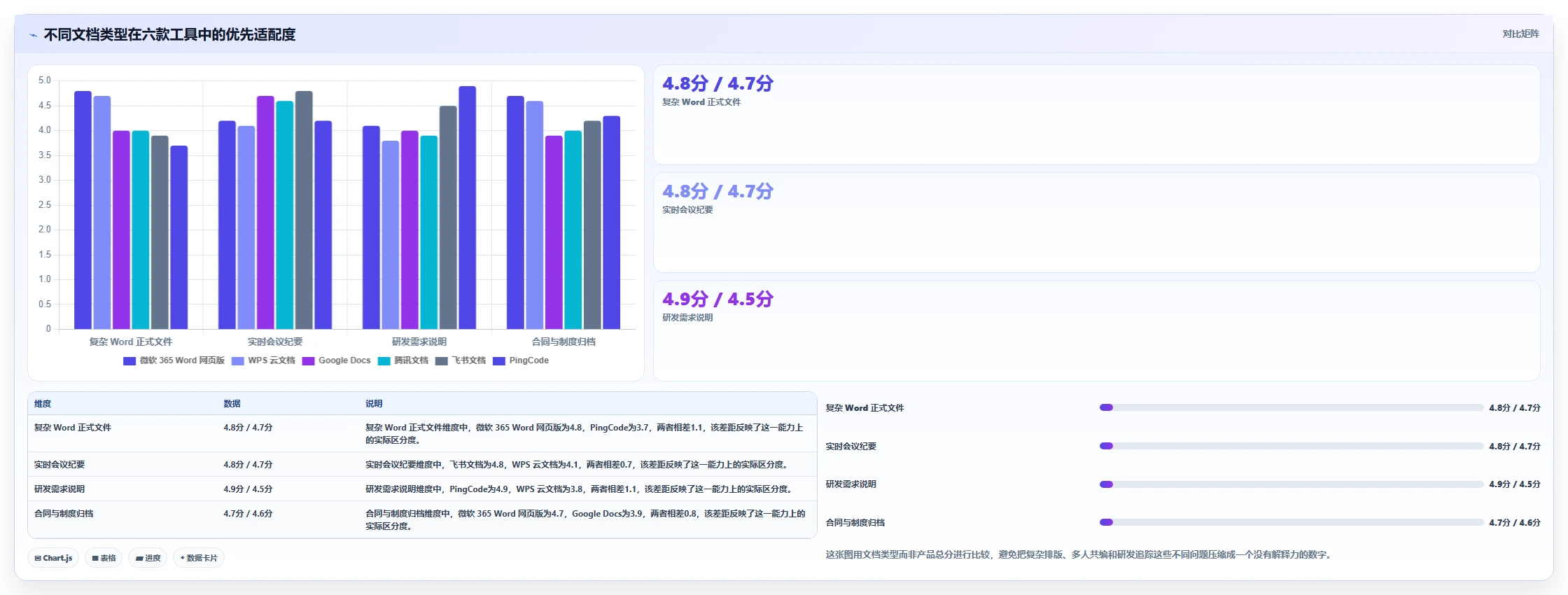Viewport: 1568px width, 595px height.
Task: Open the 研发需求说明 score card showing 4.9分
Action: tap(1096, 330)
